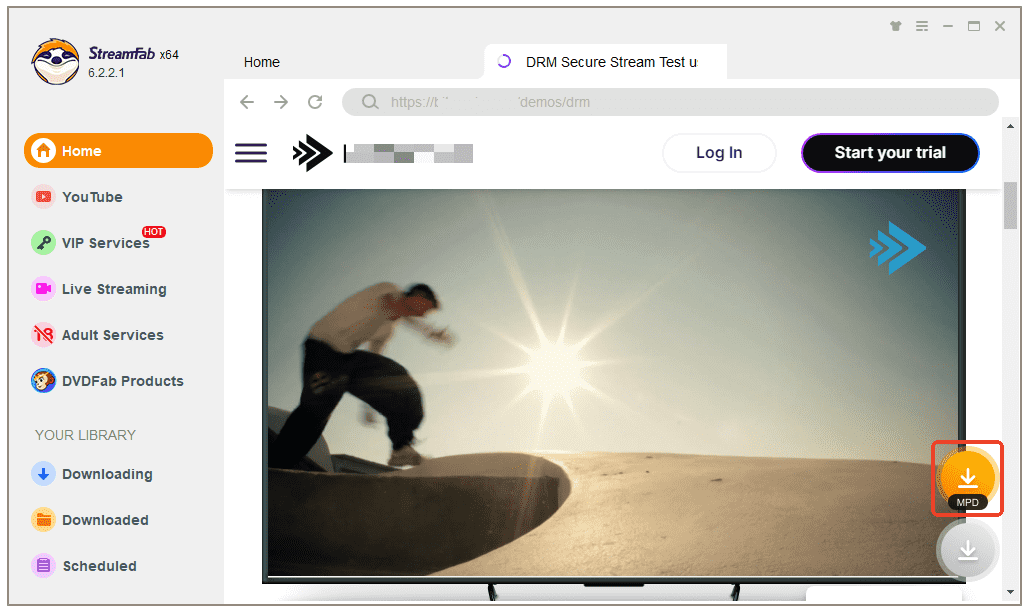This screenshot has width=1033, height=616.
Task: Go forward in the browser
Action: coord(281,102)
